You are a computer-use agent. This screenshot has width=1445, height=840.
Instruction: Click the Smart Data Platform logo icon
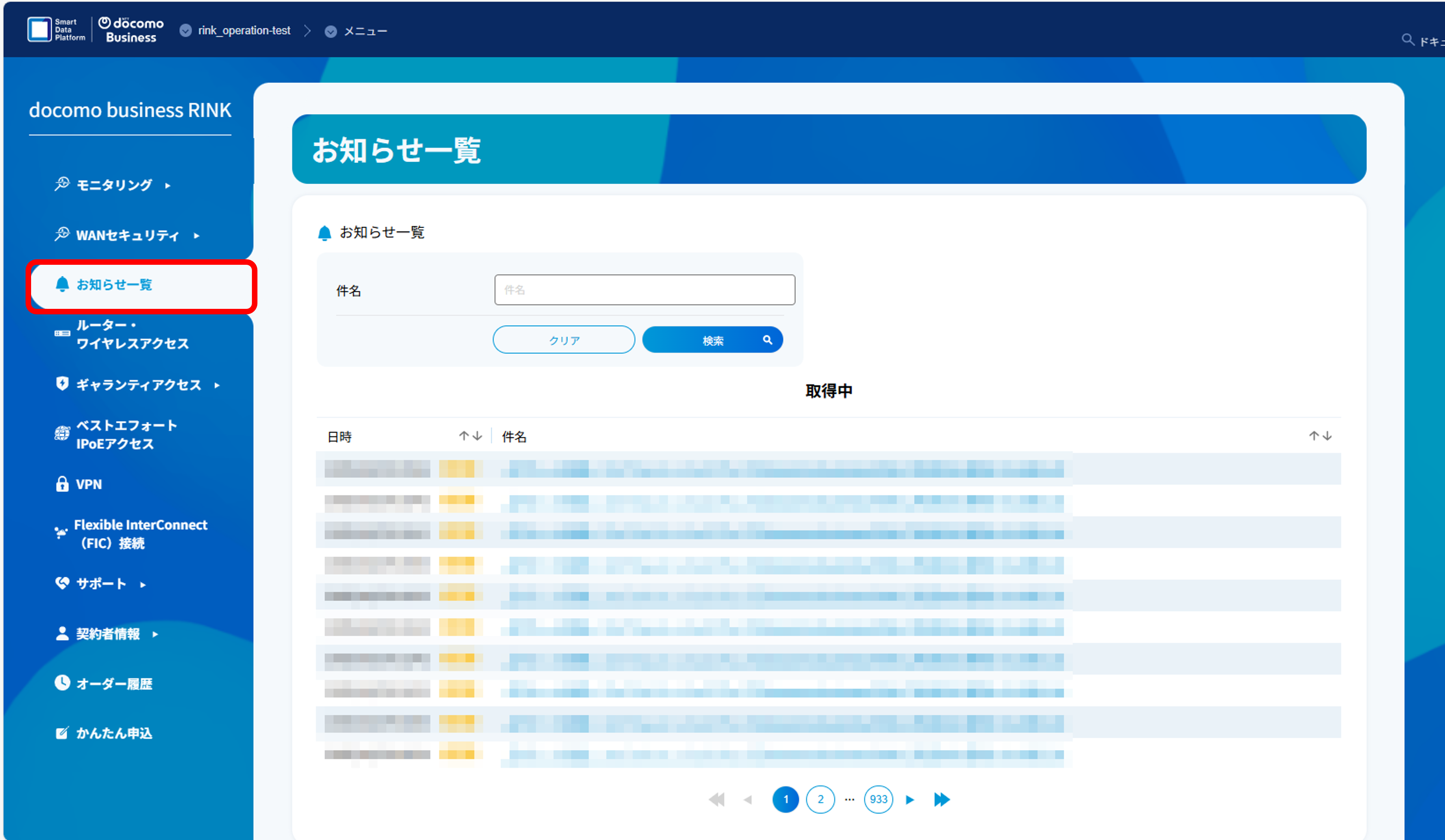tap(40, 29)
